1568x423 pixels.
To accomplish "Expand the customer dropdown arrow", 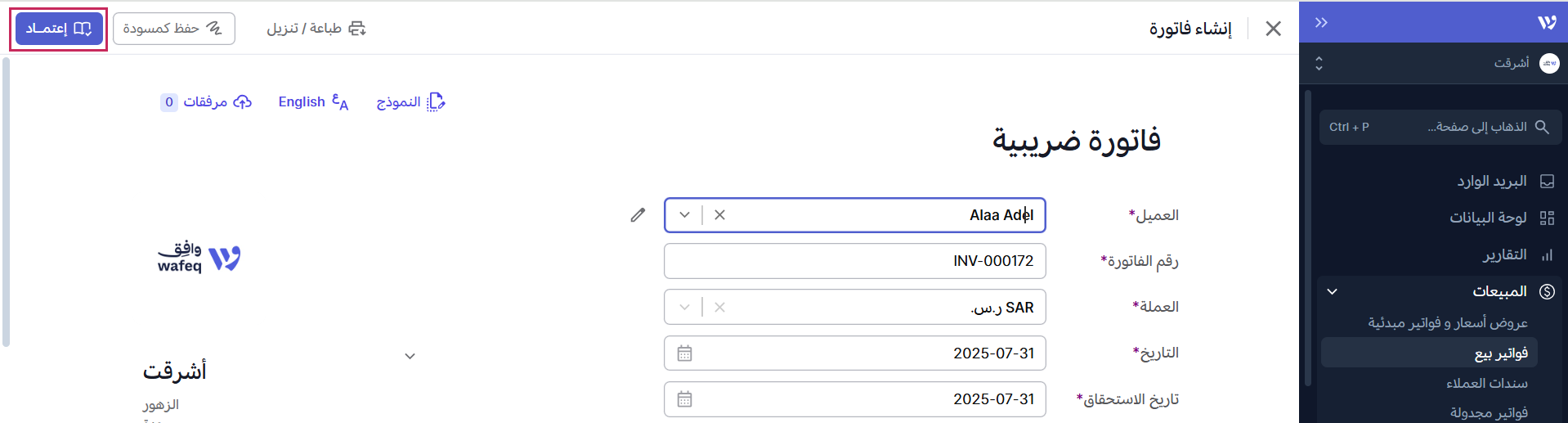I will pos(684,215).
